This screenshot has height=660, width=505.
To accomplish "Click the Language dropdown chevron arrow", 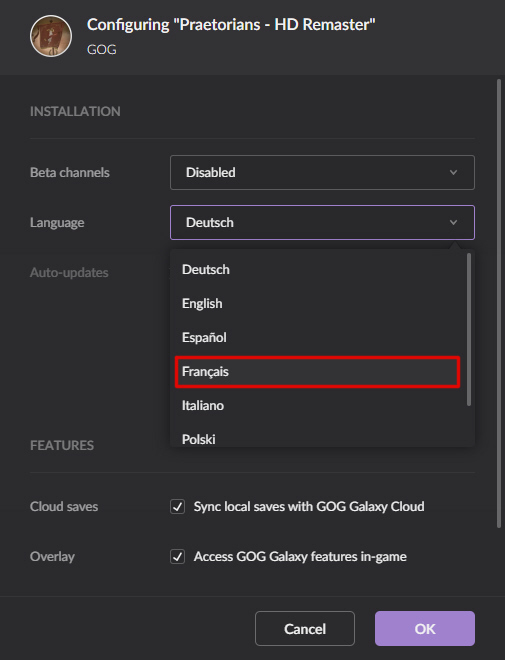I will pos(453,222).
